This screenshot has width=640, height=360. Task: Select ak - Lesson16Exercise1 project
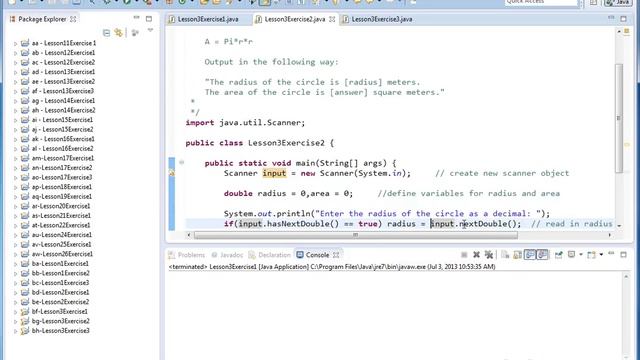point(63,139)
